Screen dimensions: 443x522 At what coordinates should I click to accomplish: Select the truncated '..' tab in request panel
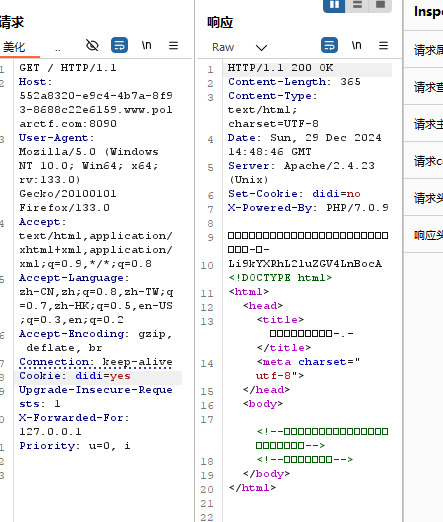tap(58, 49)
